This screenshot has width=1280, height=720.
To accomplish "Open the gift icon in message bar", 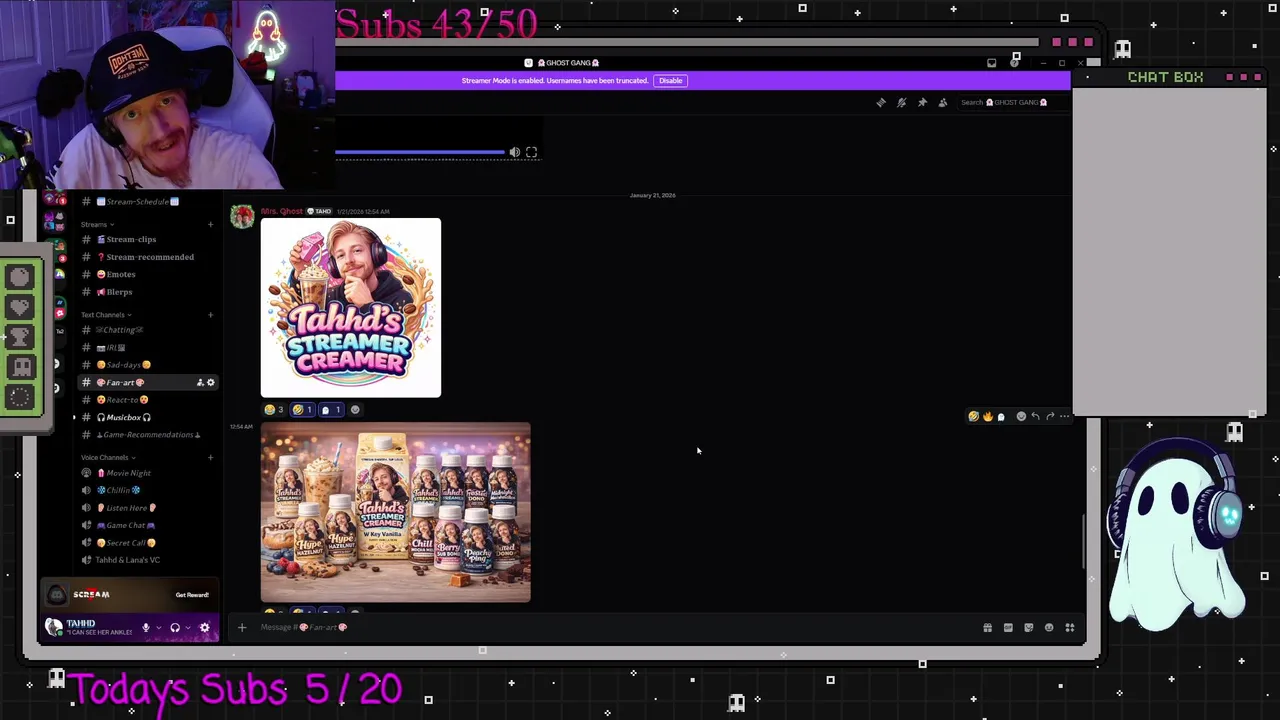I will coord(987,627).
